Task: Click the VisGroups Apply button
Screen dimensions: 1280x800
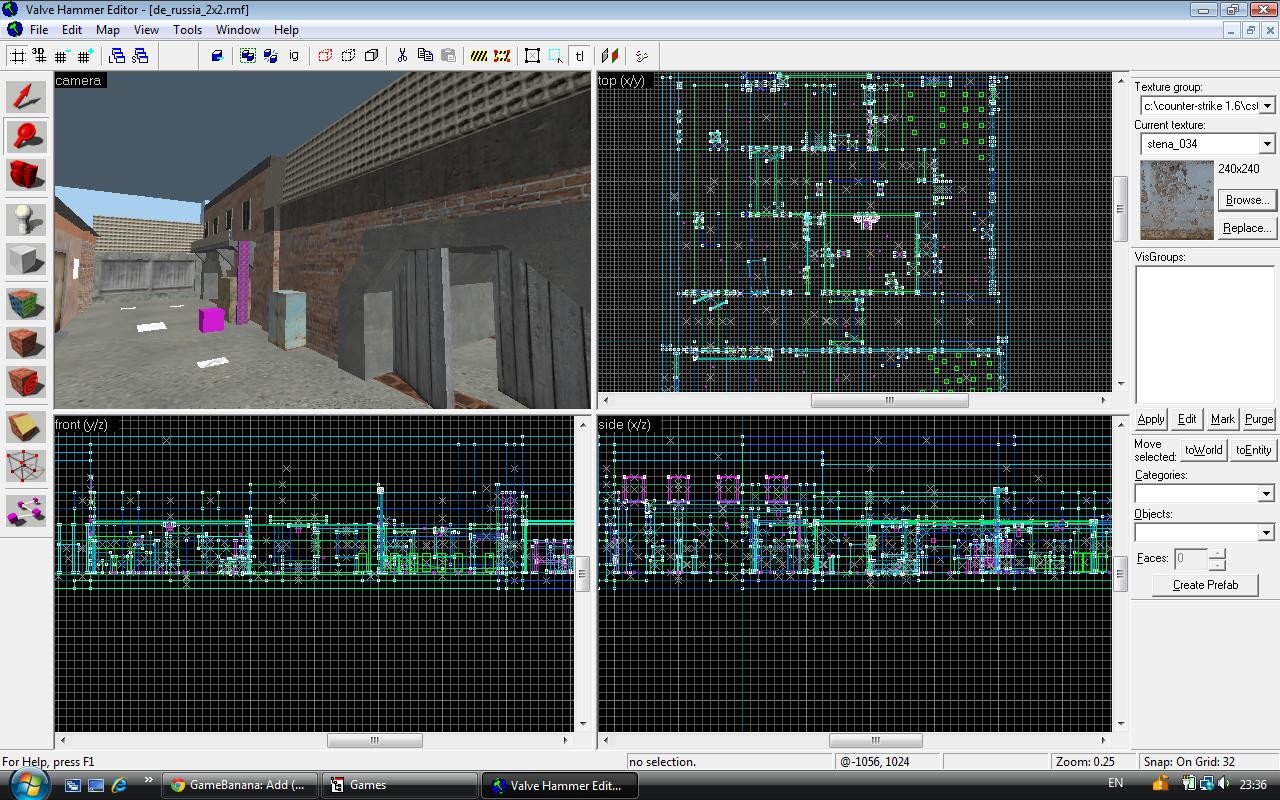Action: [1151, 419]
